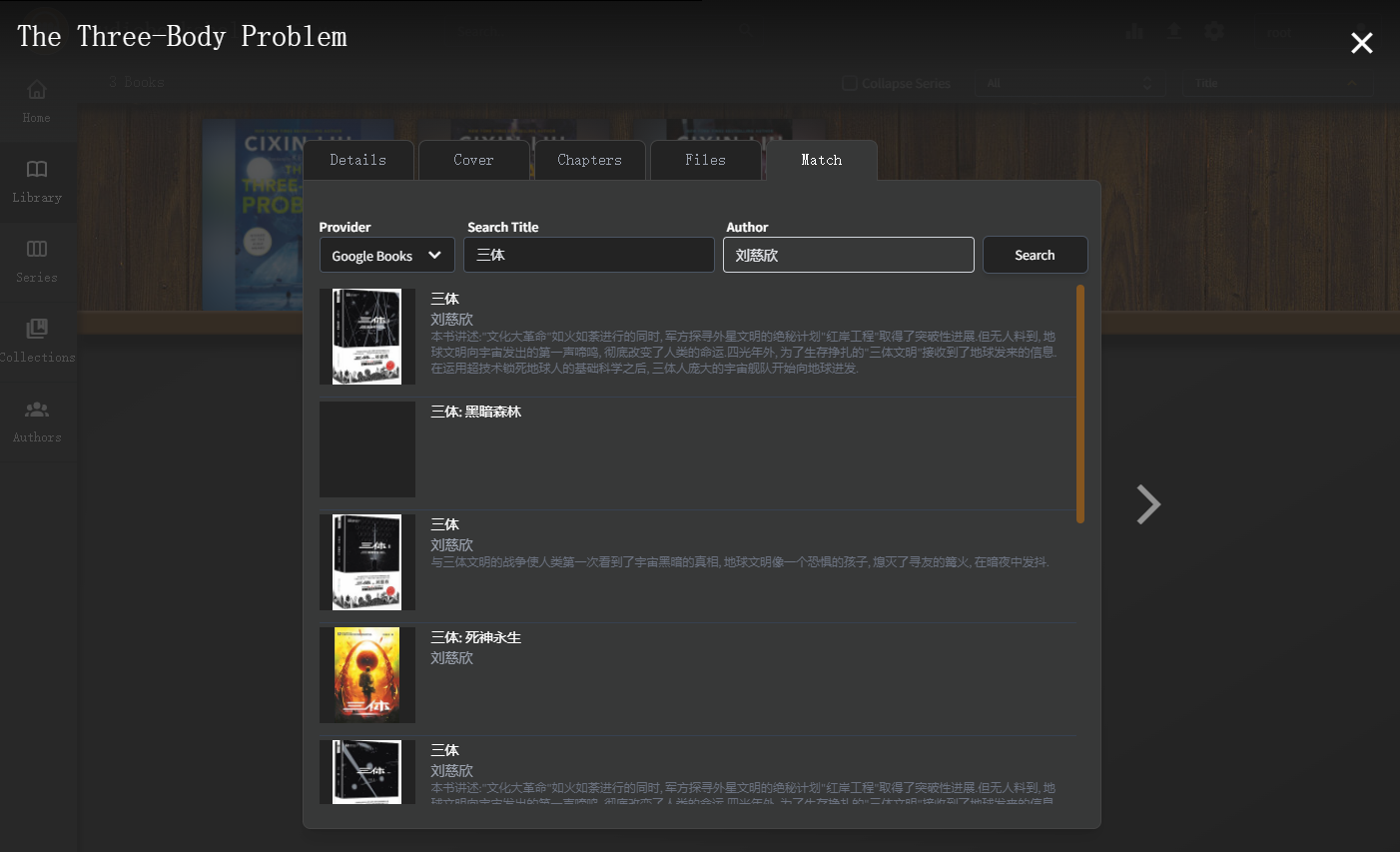Open the All filter dropdown
Screen dimensions: 1400x852
[x=1070, y=83]
